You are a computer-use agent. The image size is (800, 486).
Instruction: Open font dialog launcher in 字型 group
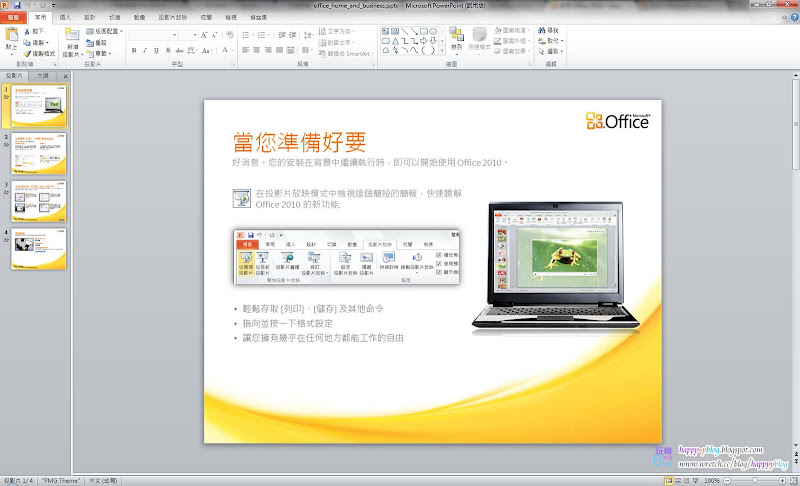(233, 65)
